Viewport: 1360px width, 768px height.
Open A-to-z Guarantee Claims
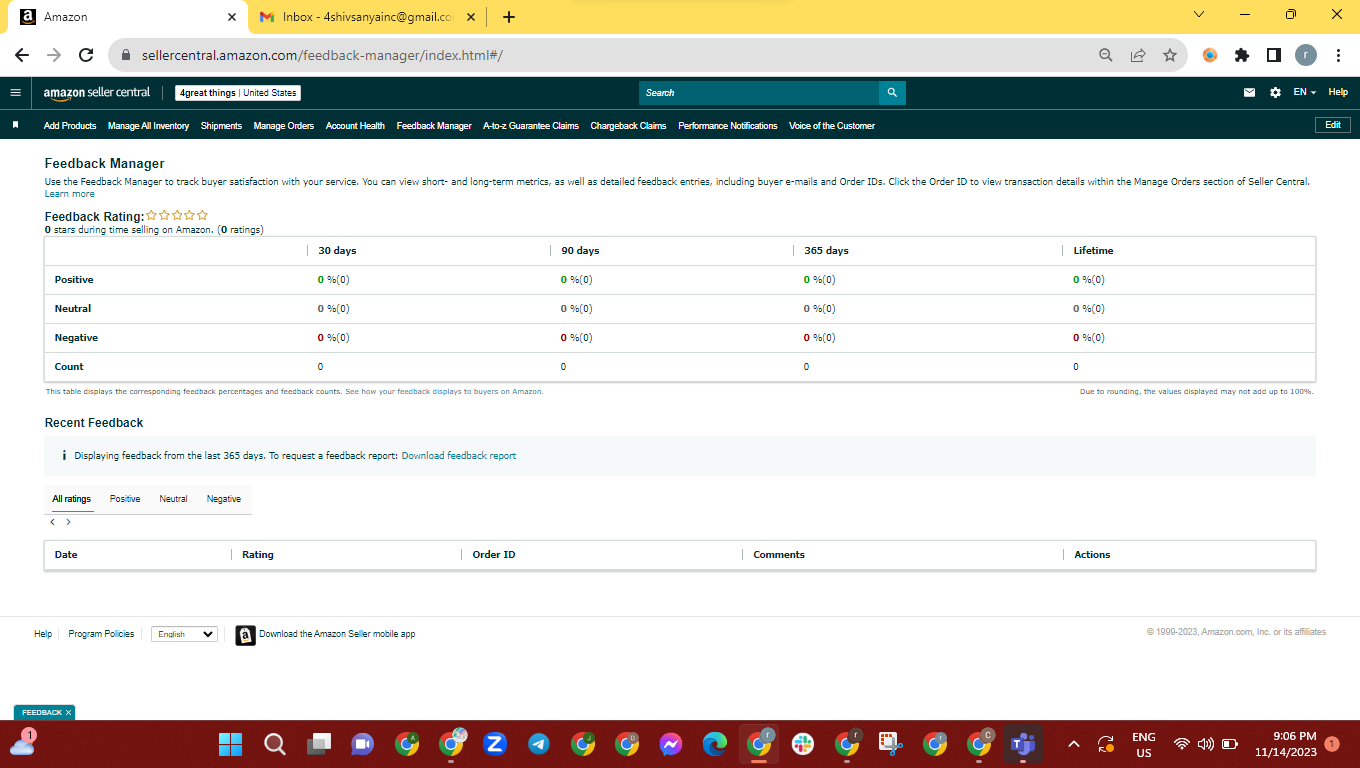pyautogui.click(x=531, y=126)
